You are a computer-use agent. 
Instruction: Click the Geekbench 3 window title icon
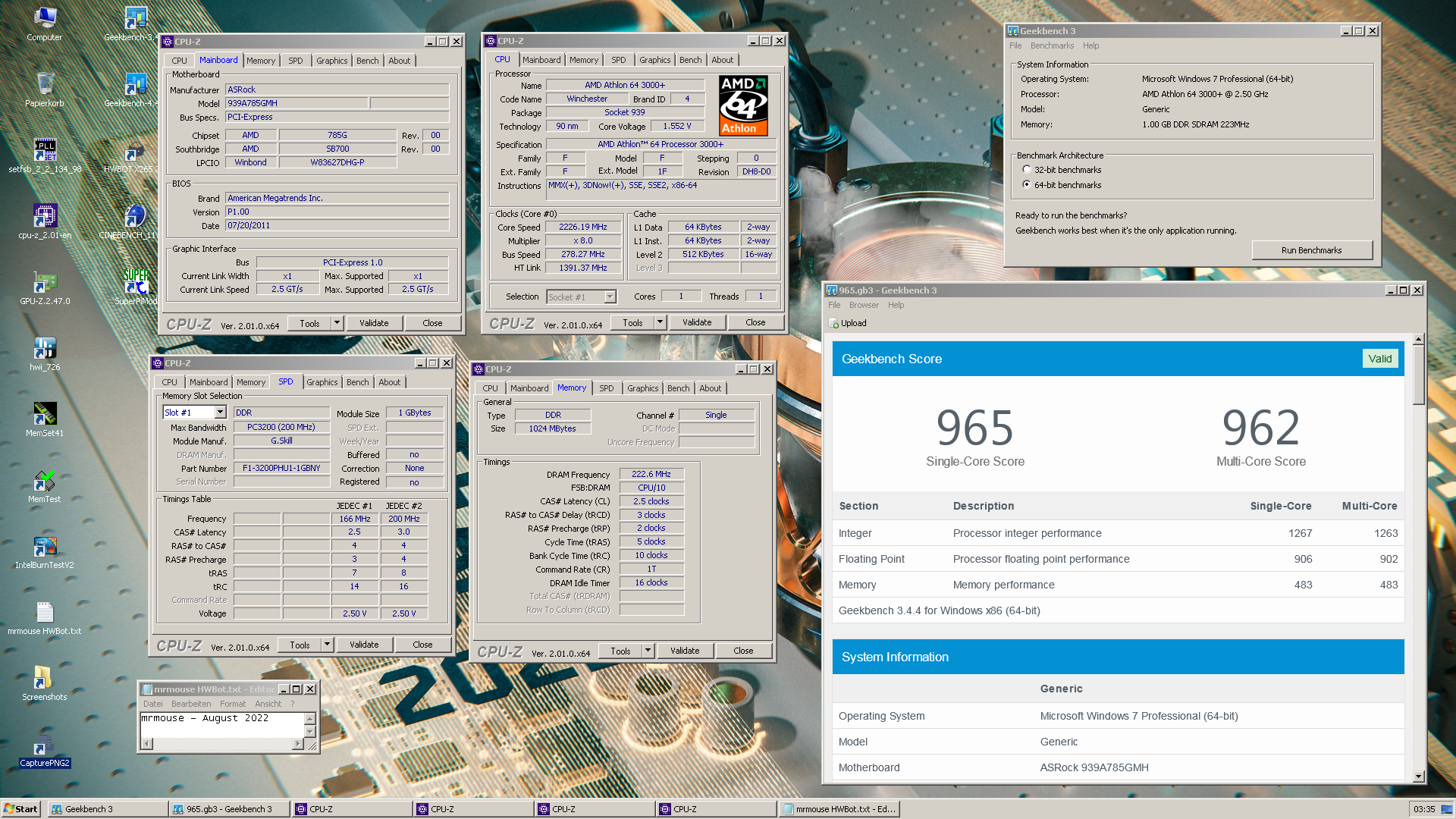click(1012, 31)
